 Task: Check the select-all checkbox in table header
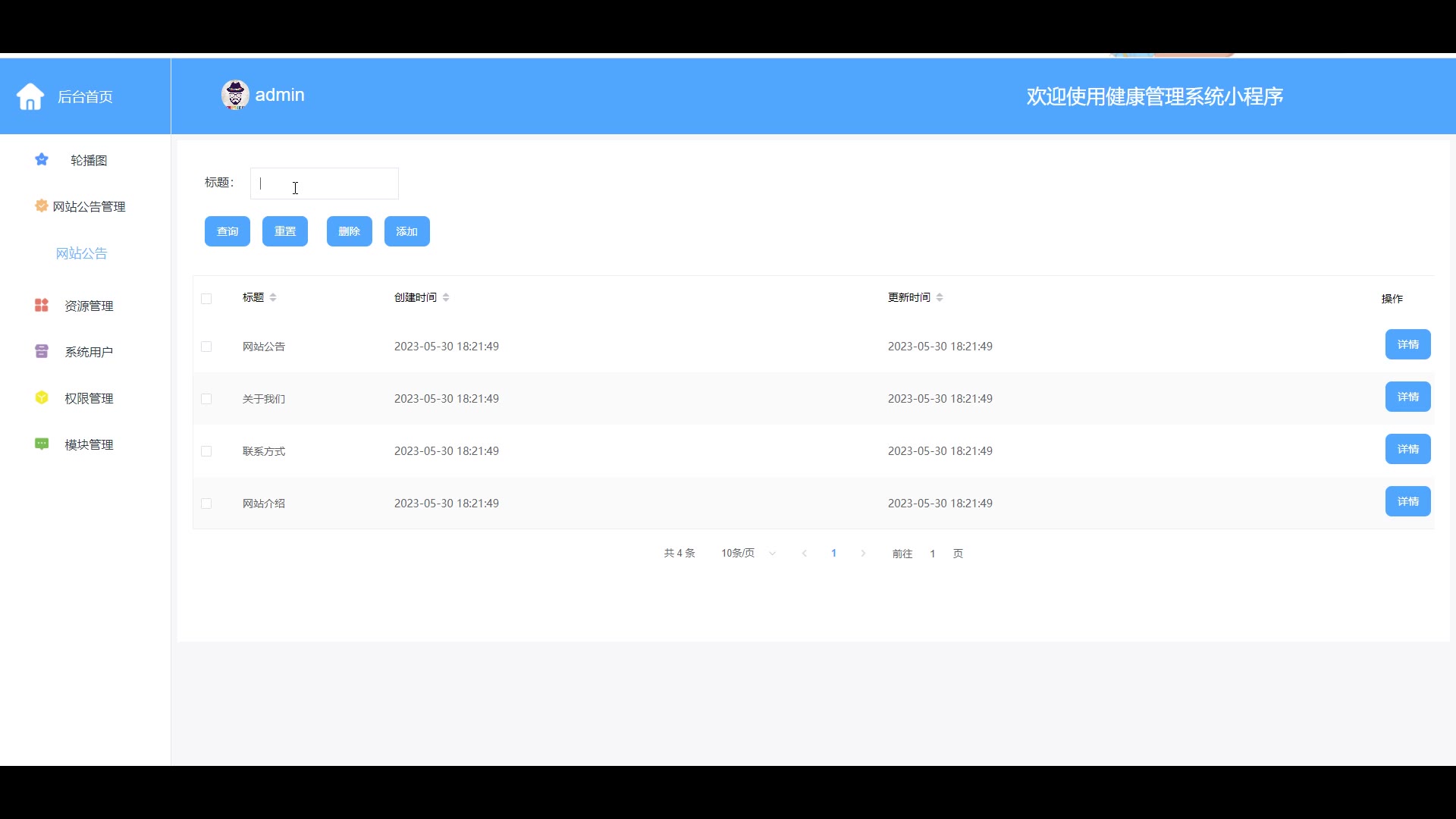[x=206, y=298]
